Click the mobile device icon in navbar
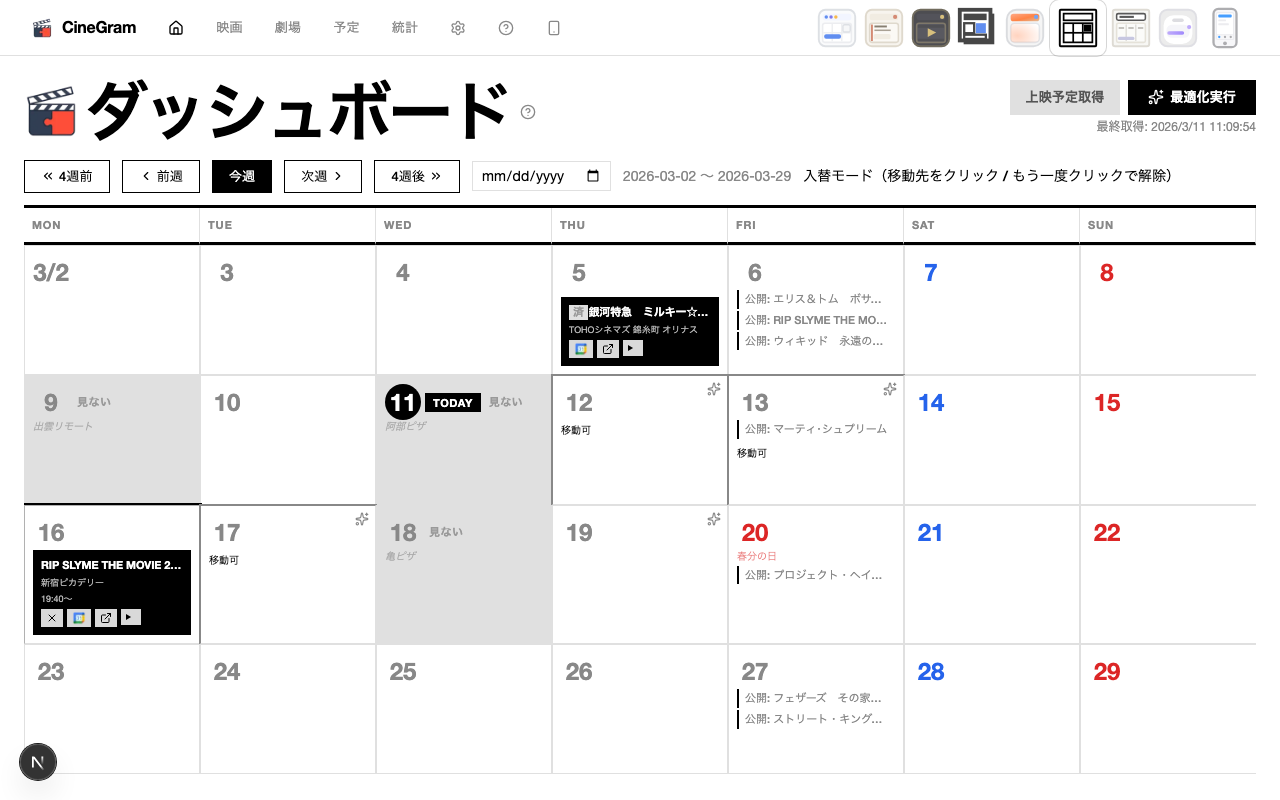 pos(554,28)
